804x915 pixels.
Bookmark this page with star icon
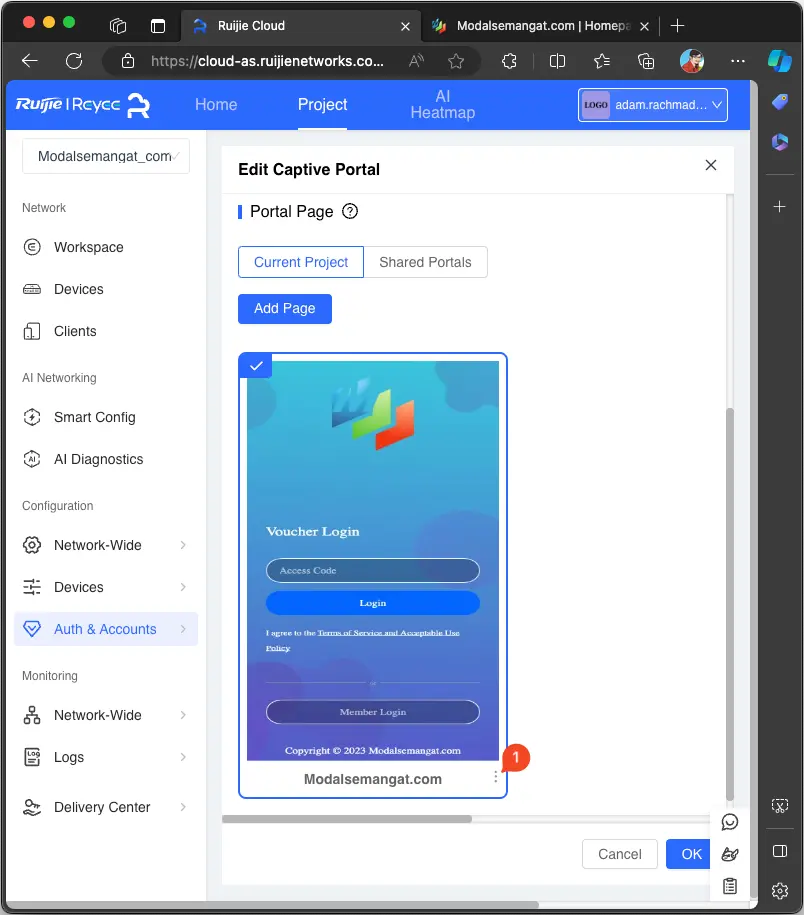pyautogui.click(x=456, y=61)
